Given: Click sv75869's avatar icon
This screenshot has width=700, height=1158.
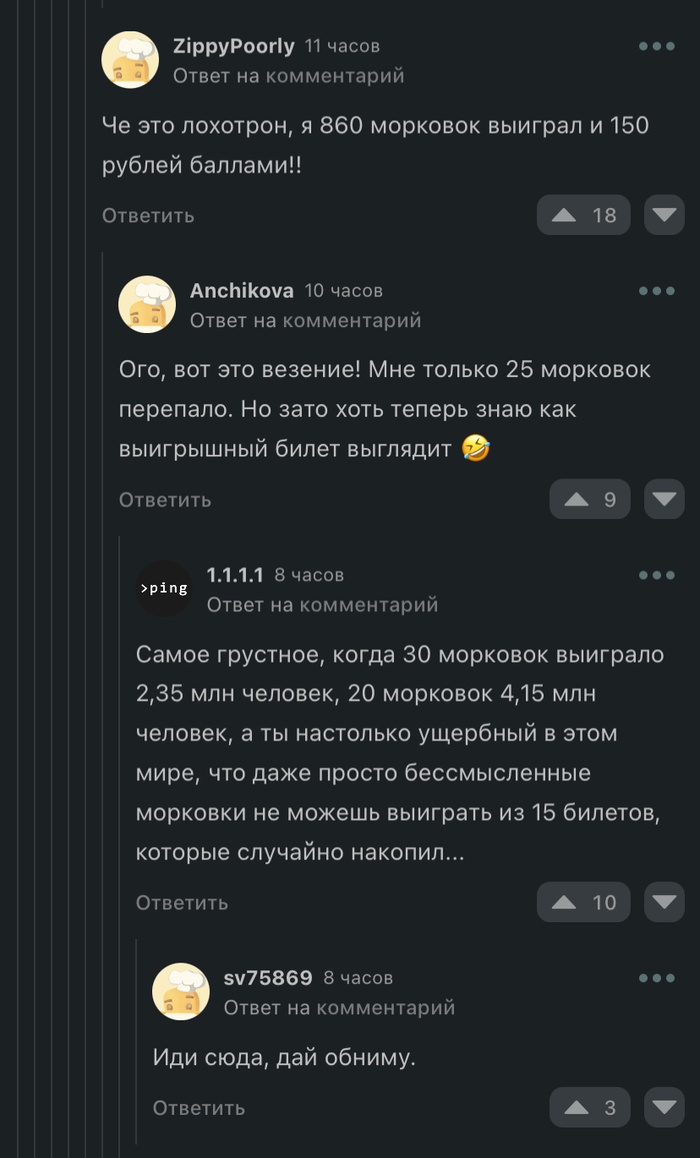Looking at the screenshot, I should pos(181,991).
